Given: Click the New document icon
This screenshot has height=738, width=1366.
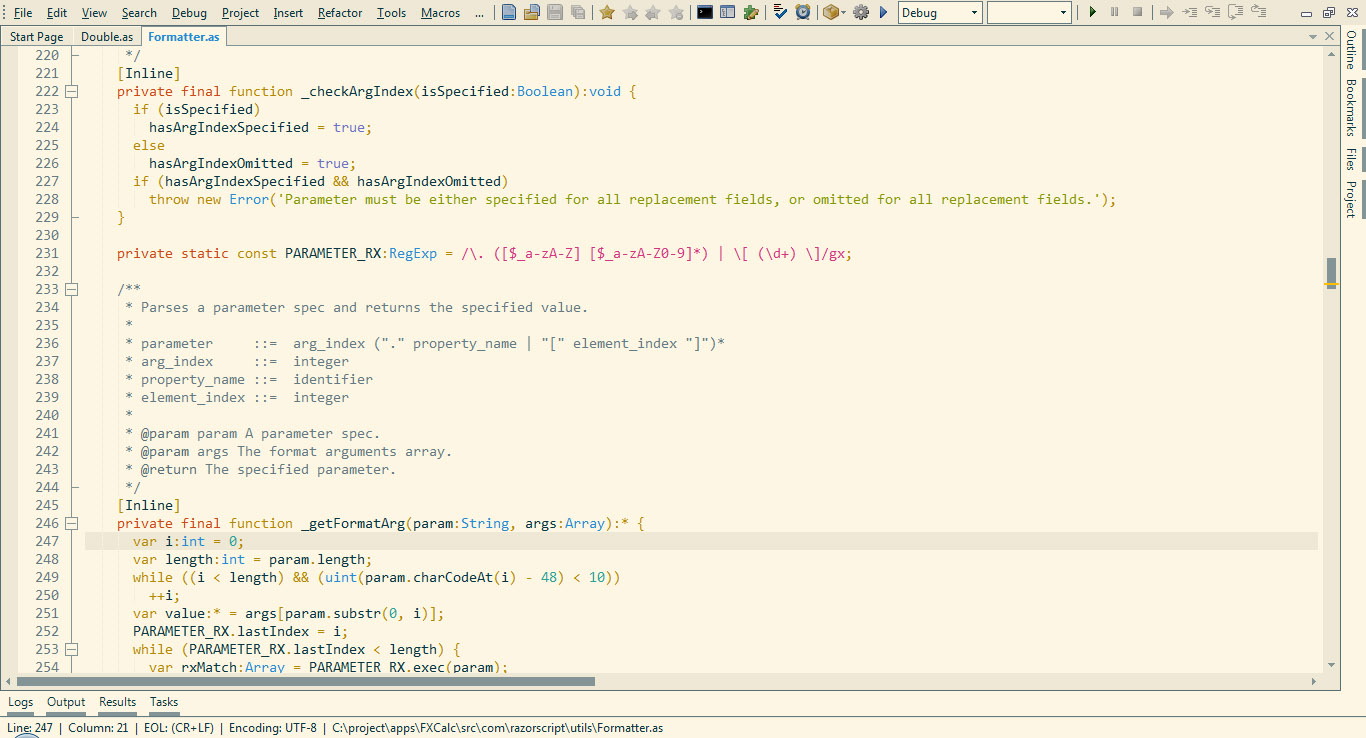Looking at the screenshot, I should click(x=509, y=13).
